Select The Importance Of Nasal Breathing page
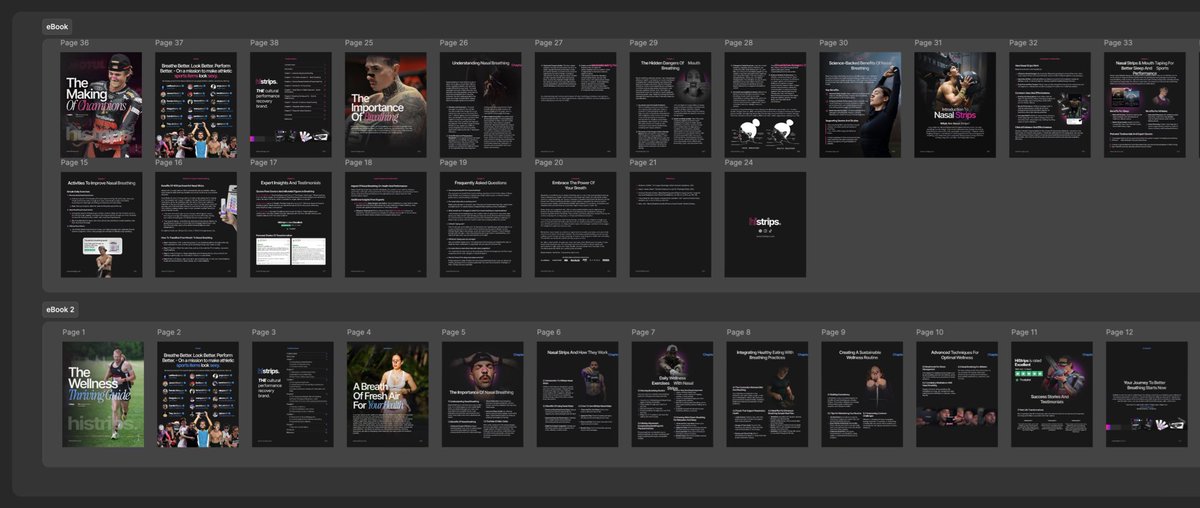Viewport: 1200px width, 508px height. tap(483, 394)
